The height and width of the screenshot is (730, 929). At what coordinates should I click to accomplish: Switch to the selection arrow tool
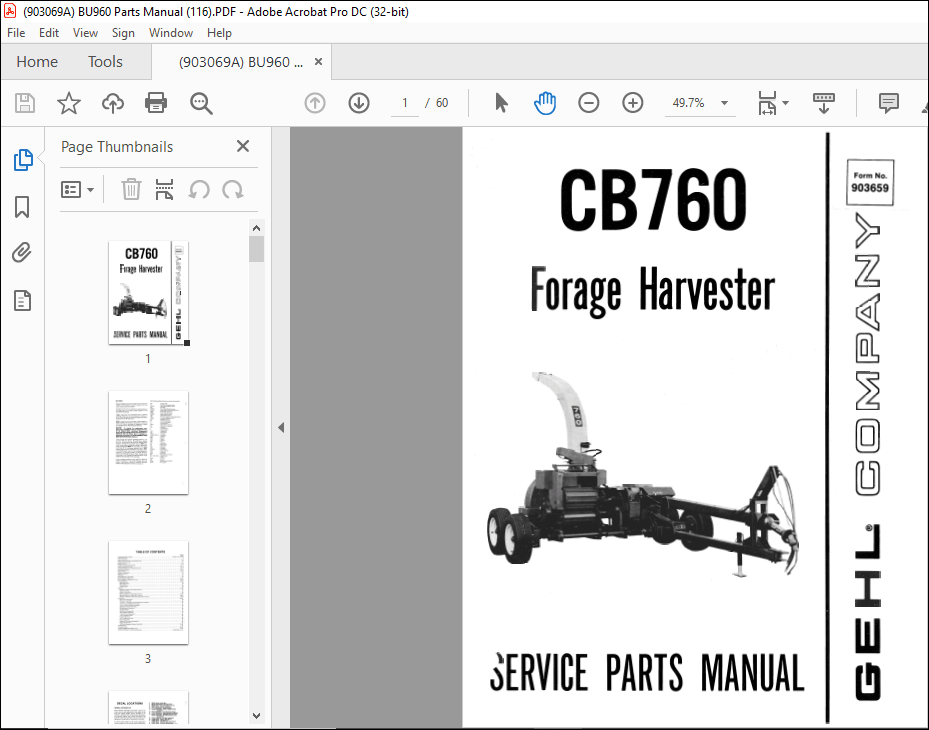[x=501, y=103]
